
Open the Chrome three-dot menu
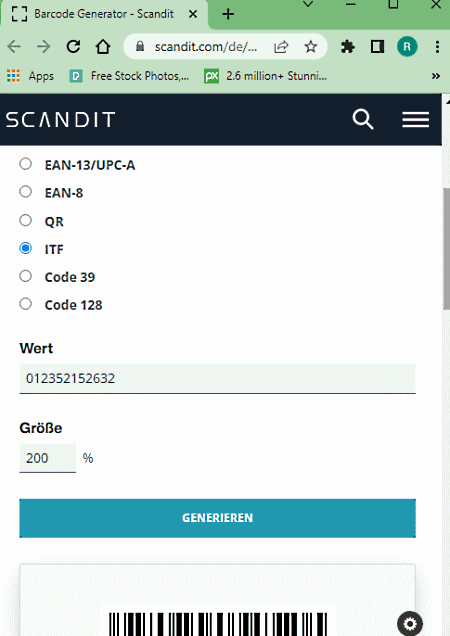(437, 47)
